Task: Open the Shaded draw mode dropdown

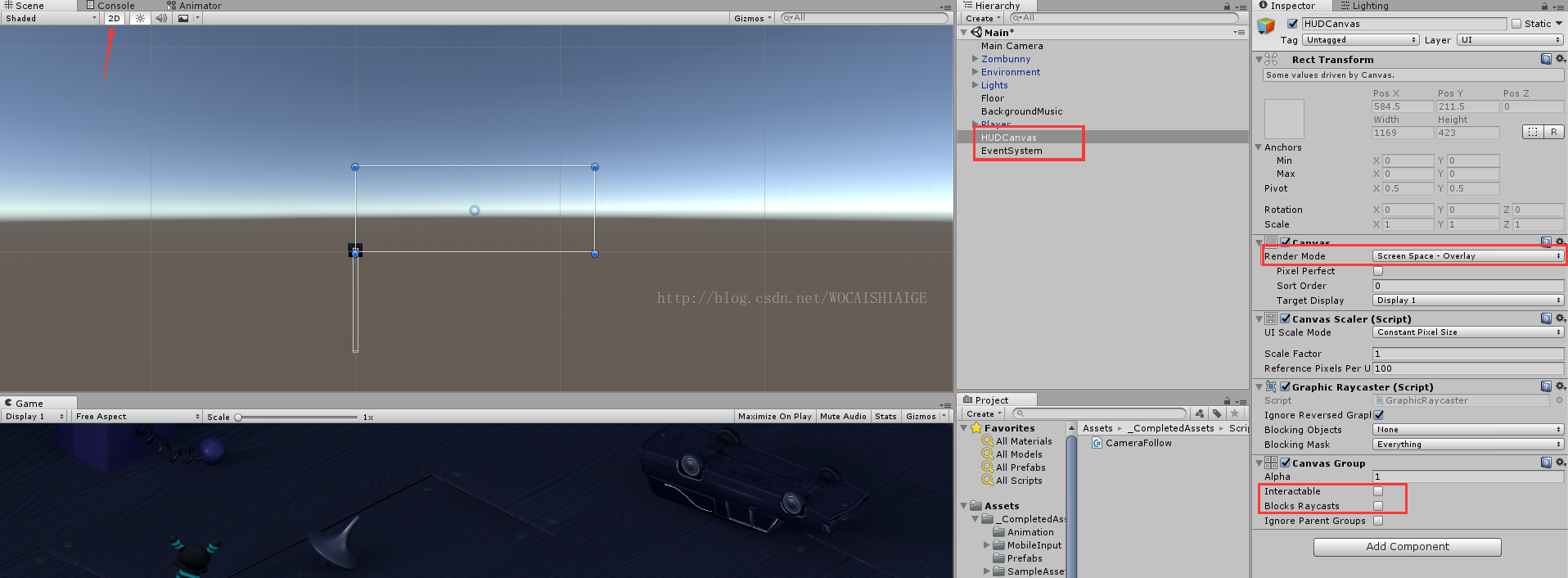Action: [50, 18]
